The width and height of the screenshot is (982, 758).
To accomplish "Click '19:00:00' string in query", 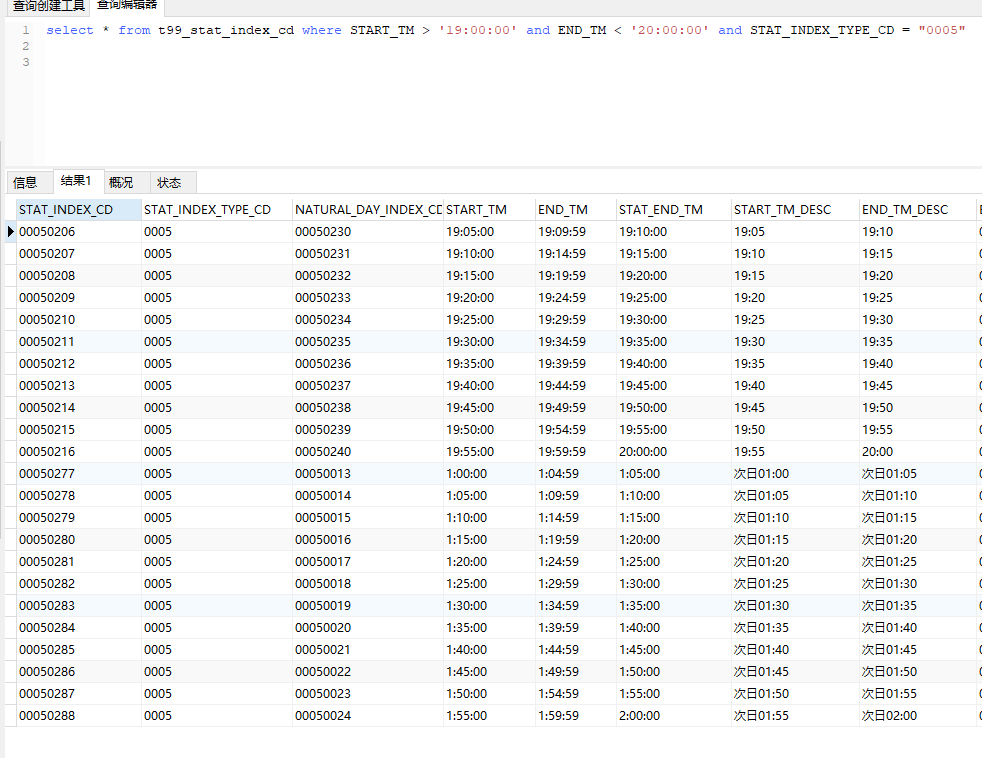I will 478,30.
